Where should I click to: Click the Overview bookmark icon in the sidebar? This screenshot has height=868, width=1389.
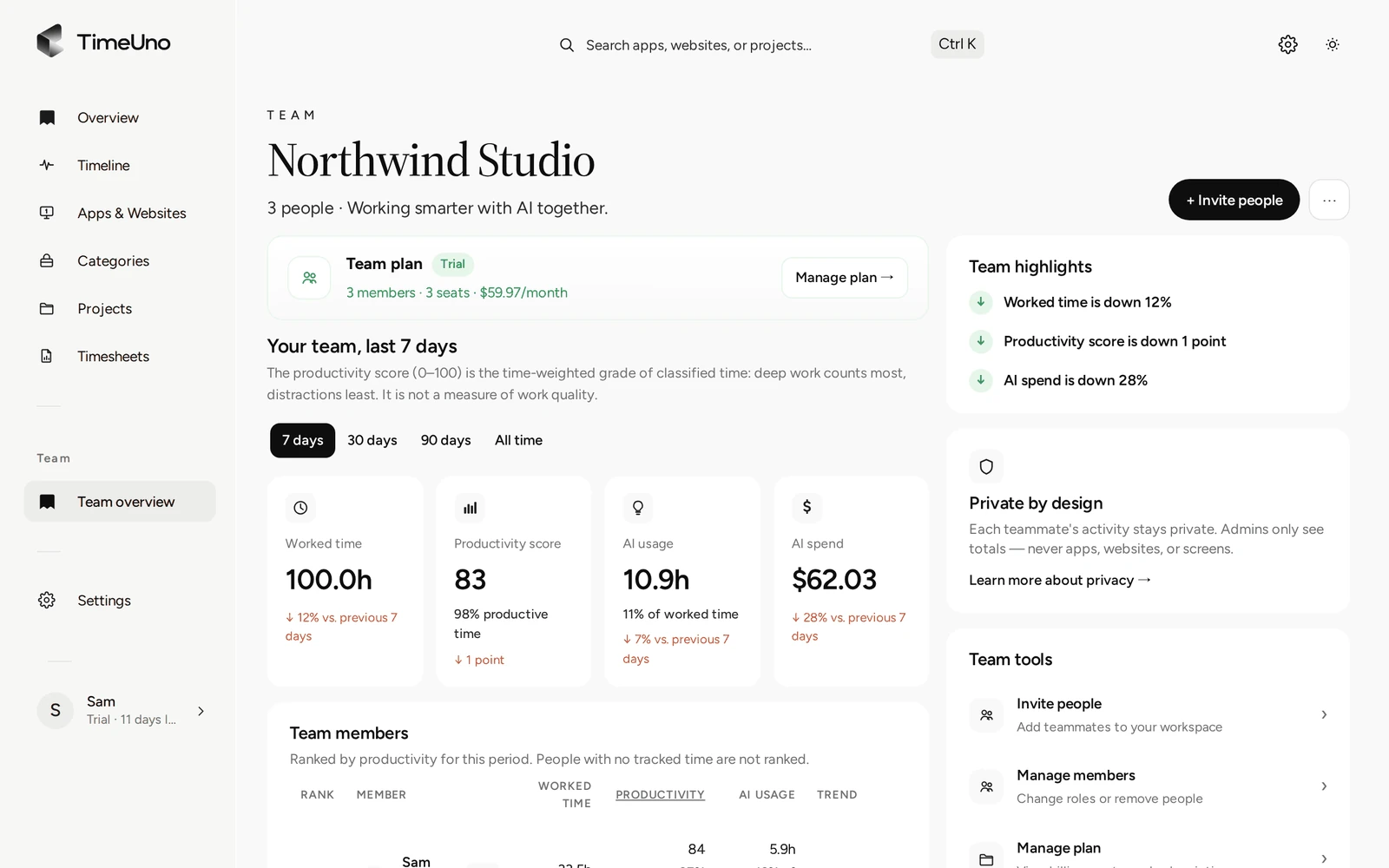click(x=47, y=117)
